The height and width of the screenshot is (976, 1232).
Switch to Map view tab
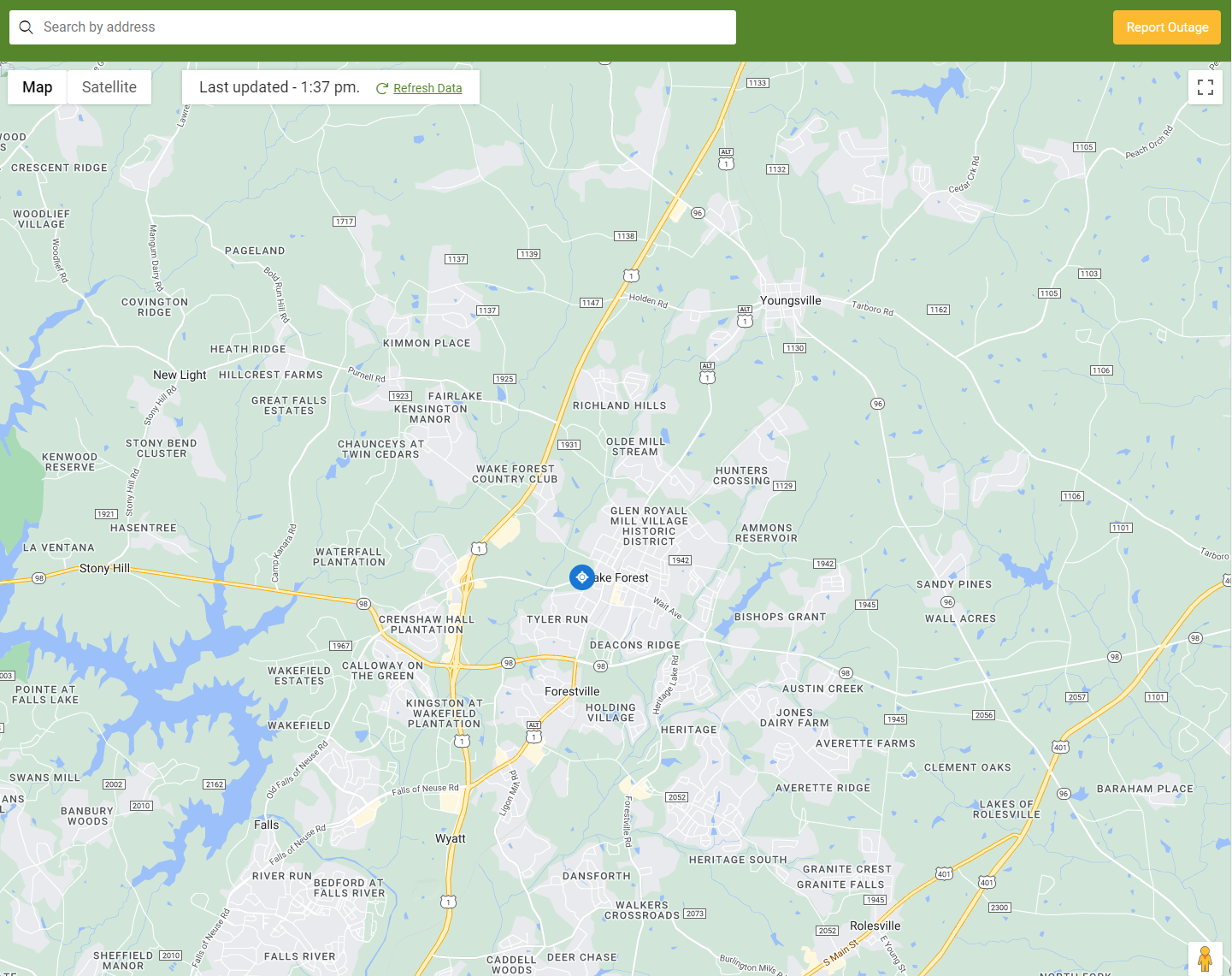[38, 87]
